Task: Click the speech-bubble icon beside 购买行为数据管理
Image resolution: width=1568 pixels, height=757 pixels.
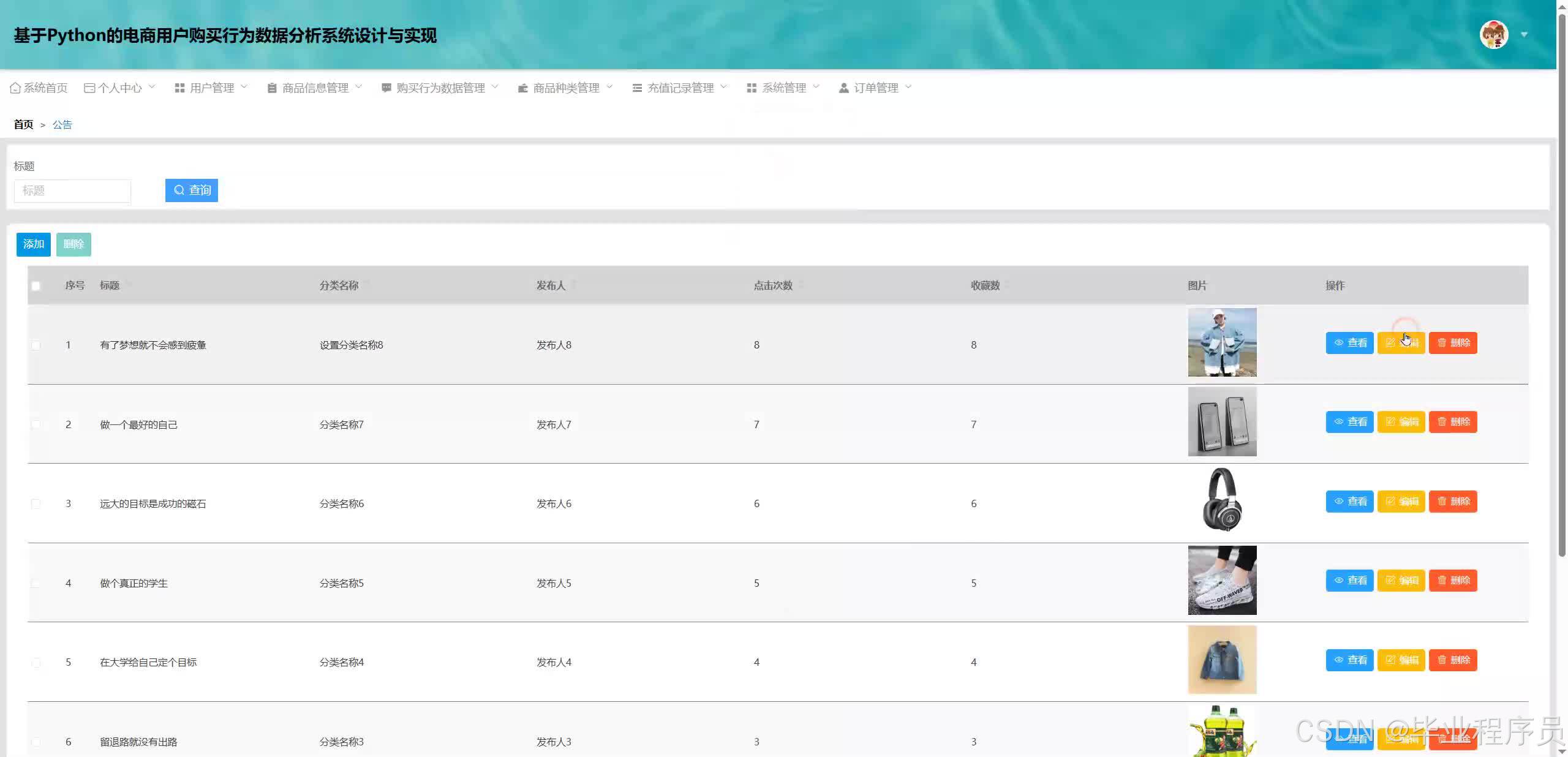Action: click(386, 88)
